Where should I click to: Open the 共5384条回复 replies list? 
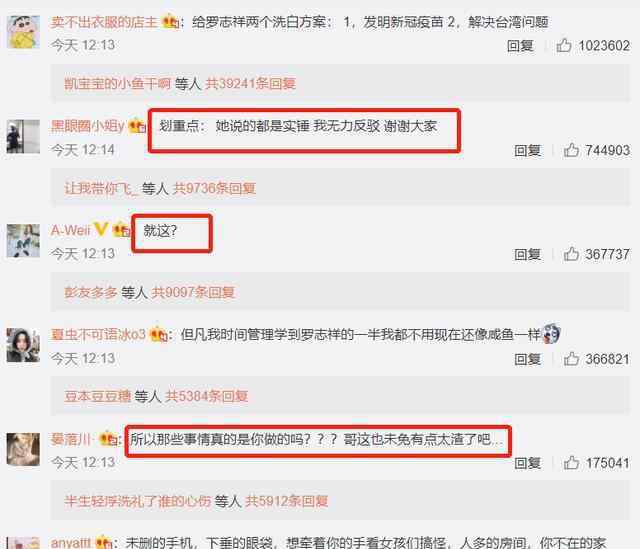(x=207, y=396)
